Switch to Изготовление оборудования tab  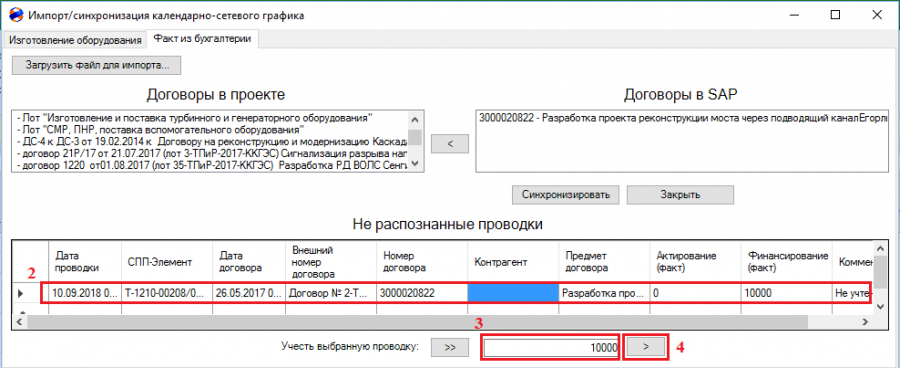coord(75,40)
